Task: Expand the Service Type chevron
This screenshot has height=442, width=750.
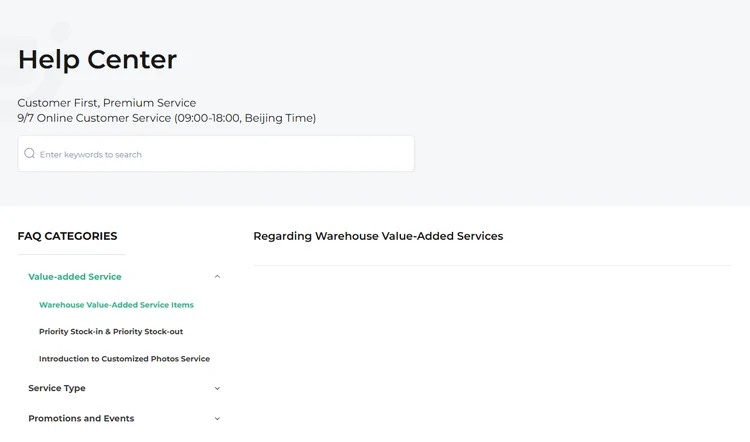Action: click(x=217, y=388)
